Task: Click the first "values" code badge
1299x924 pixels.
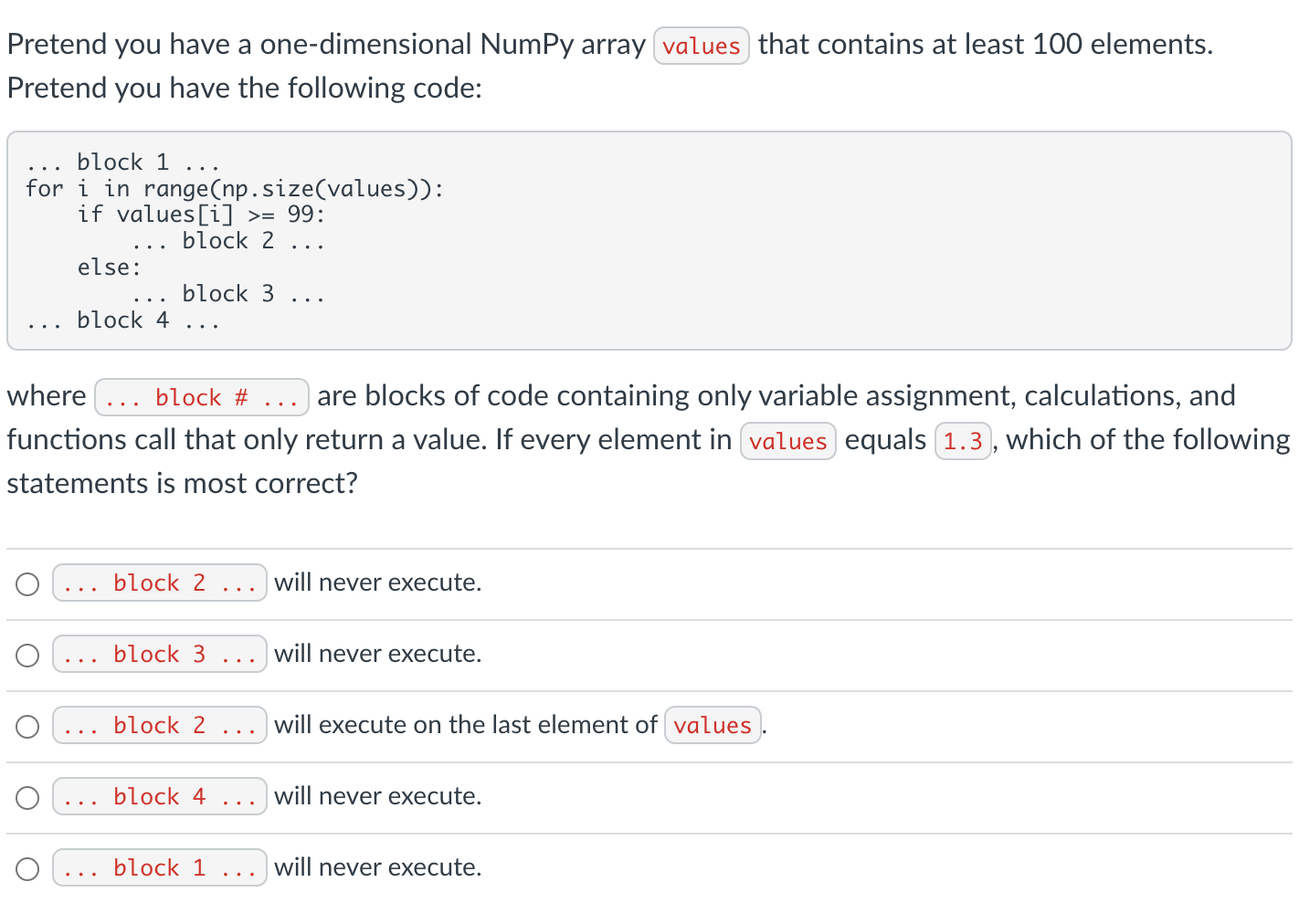Action: tap(700, 45)
